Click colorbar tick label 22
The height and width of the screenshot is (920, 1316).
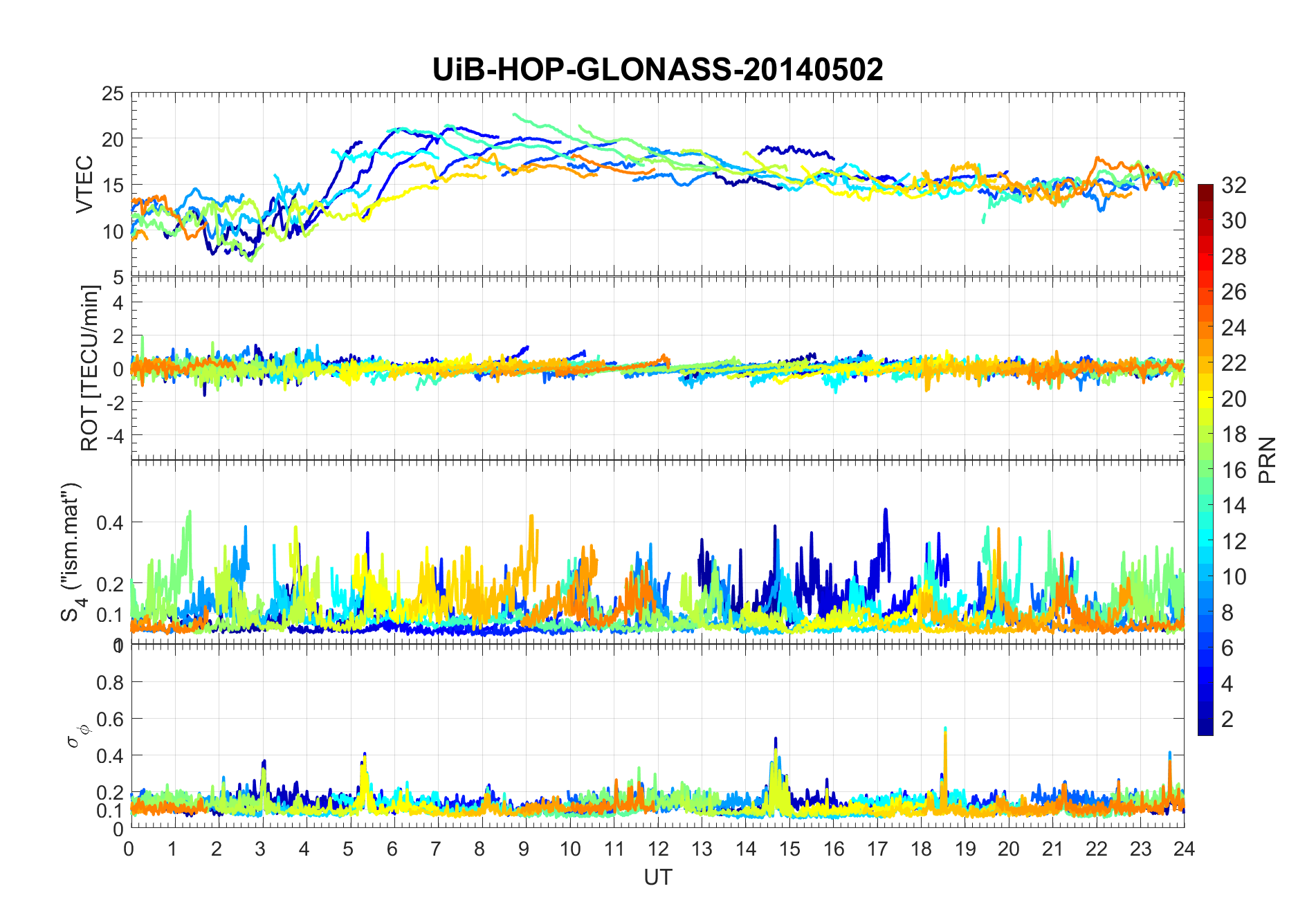pos(1234,363)
